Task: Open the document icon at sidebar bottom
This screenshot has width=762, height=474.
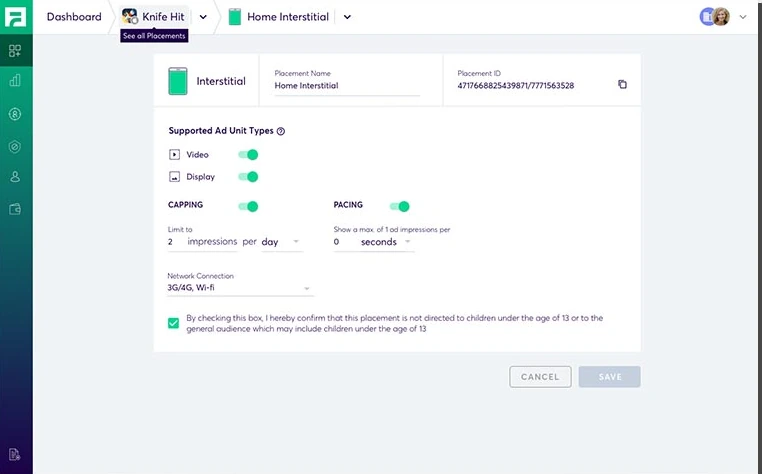Action: [x=15, y=454]
